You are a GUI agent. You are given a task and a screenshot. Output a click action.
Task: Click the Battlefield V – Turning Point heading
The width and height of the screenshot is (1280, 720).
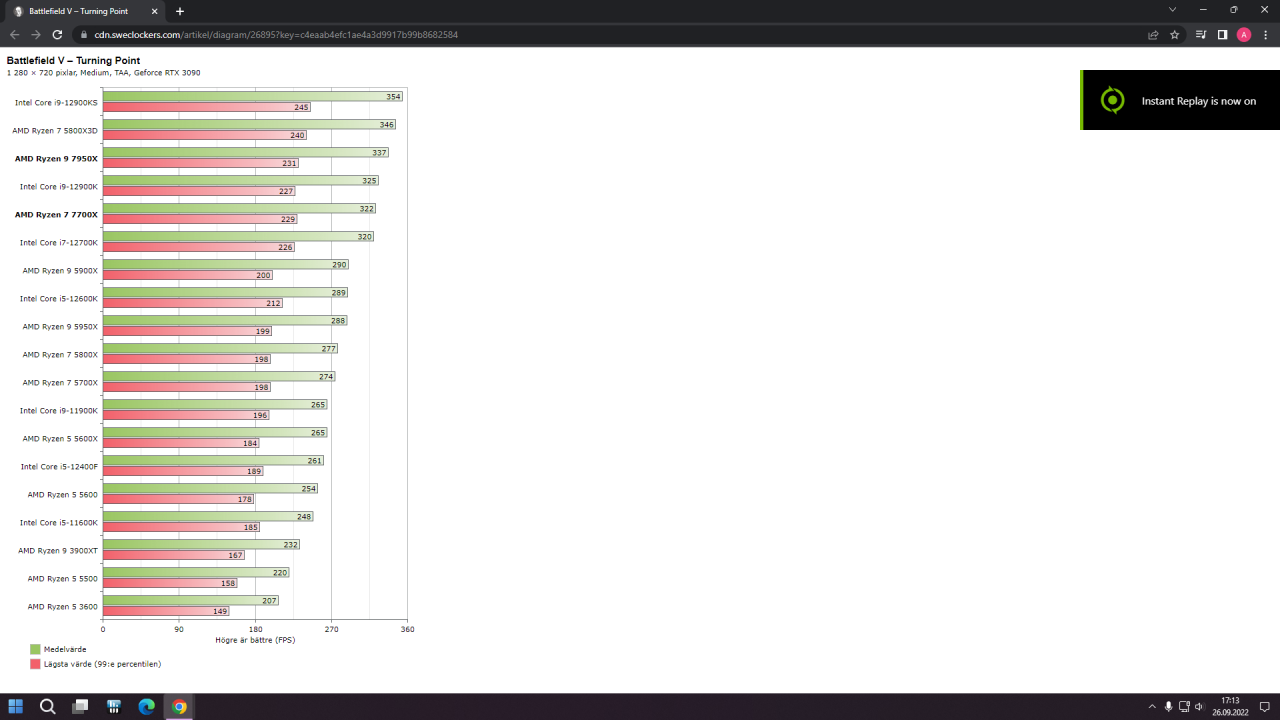tap(73, 61)
